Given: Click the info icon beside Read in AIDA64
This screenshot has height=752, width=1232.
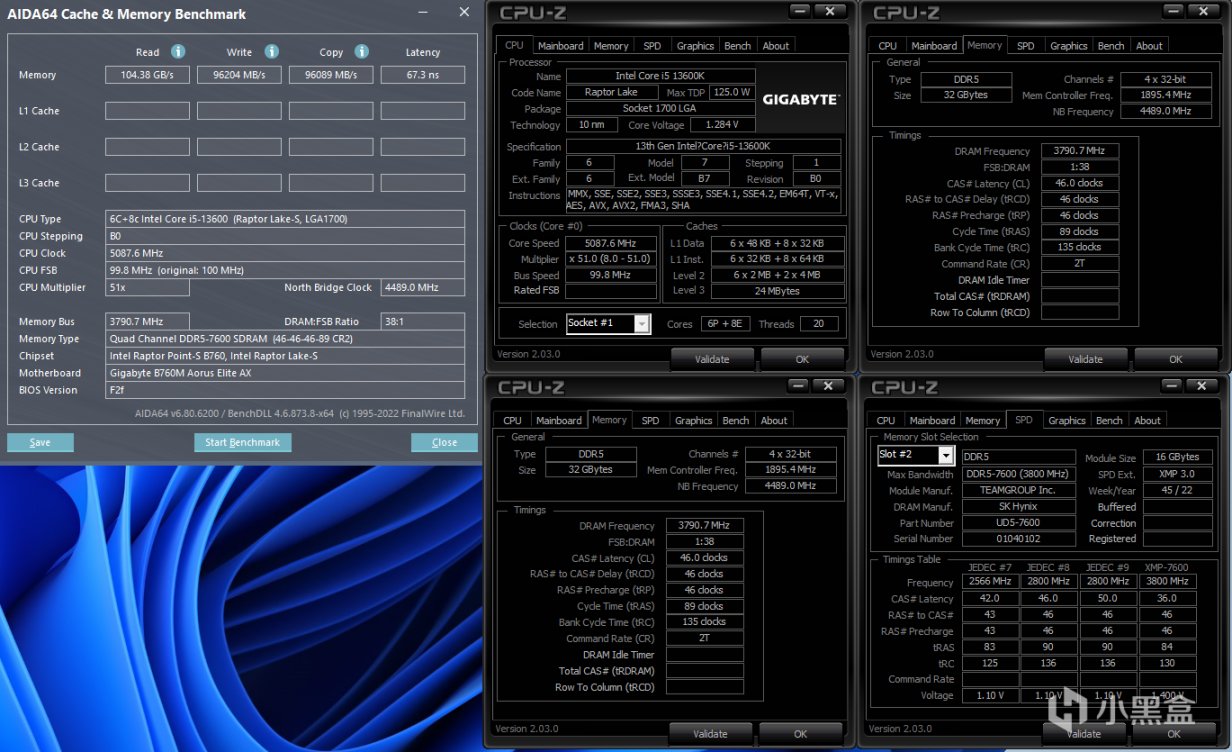Looking at the screenshot, I should [178, 51].
